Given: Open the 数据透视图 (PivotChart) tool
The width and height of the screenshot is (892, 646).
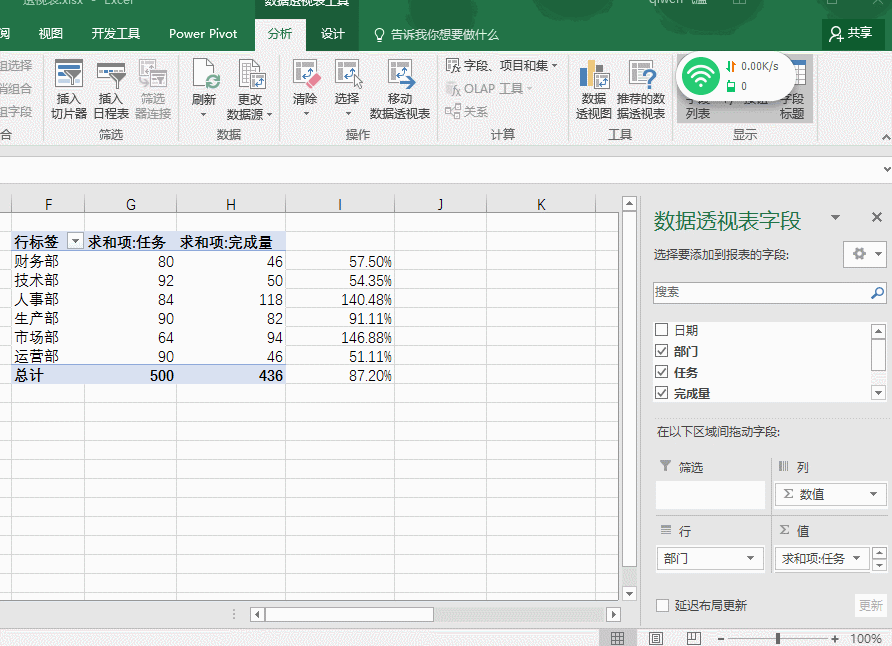Looking at the screenshot, I should point(594,76).
